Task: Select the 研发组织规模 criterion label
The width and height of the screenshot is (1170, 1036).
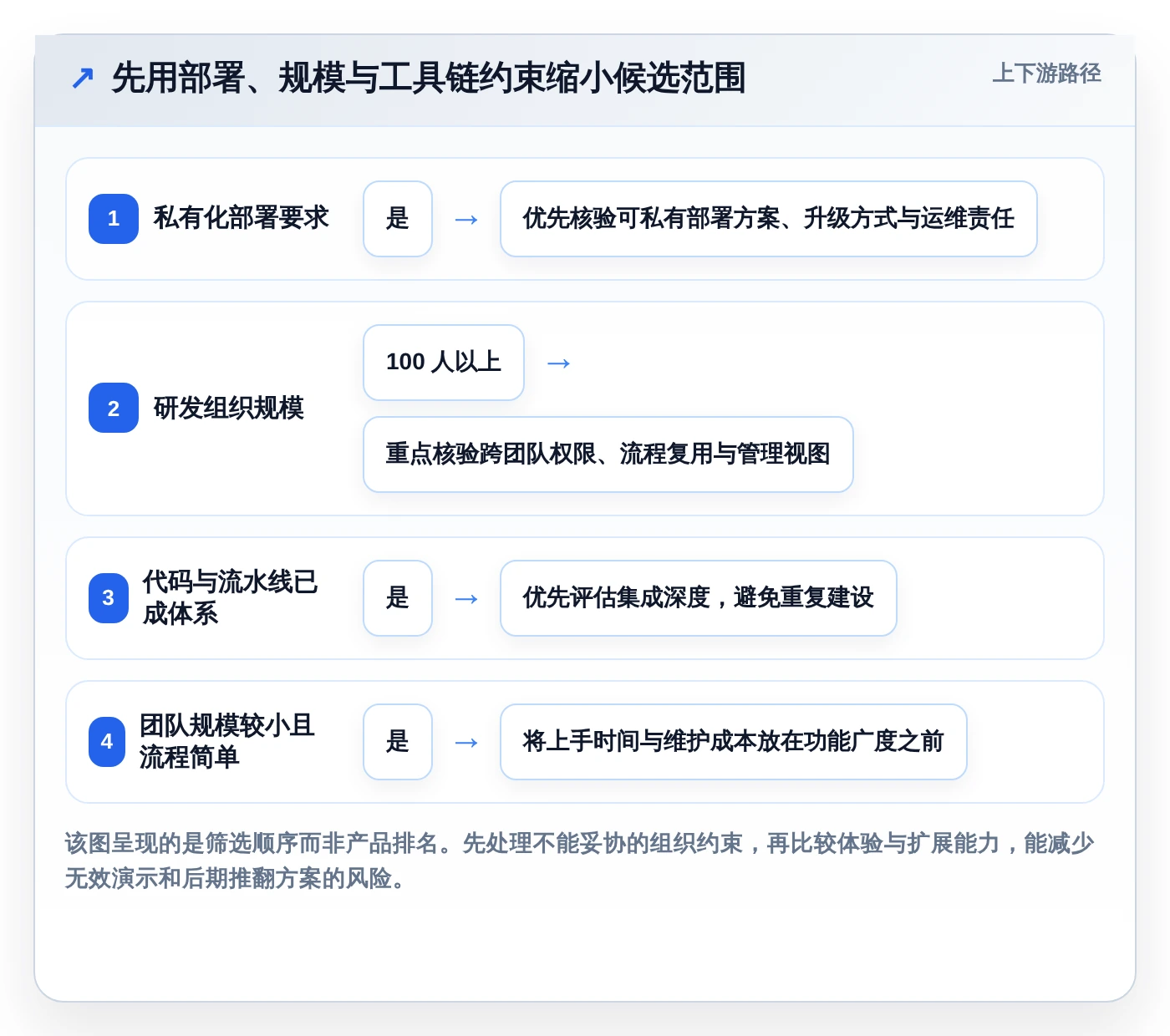Action: tap(229, 408)
